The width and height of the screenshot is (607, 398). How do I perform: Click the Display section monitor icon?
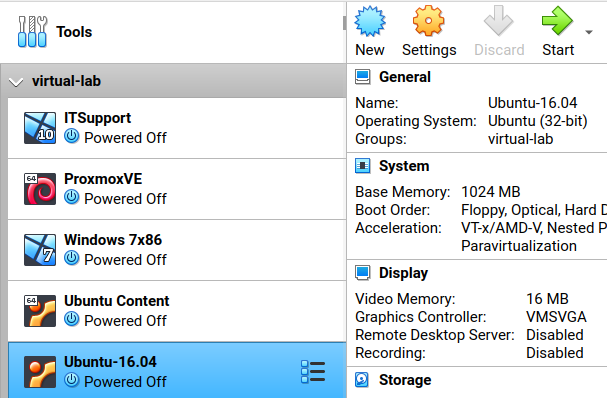click(x=363, y=273)
